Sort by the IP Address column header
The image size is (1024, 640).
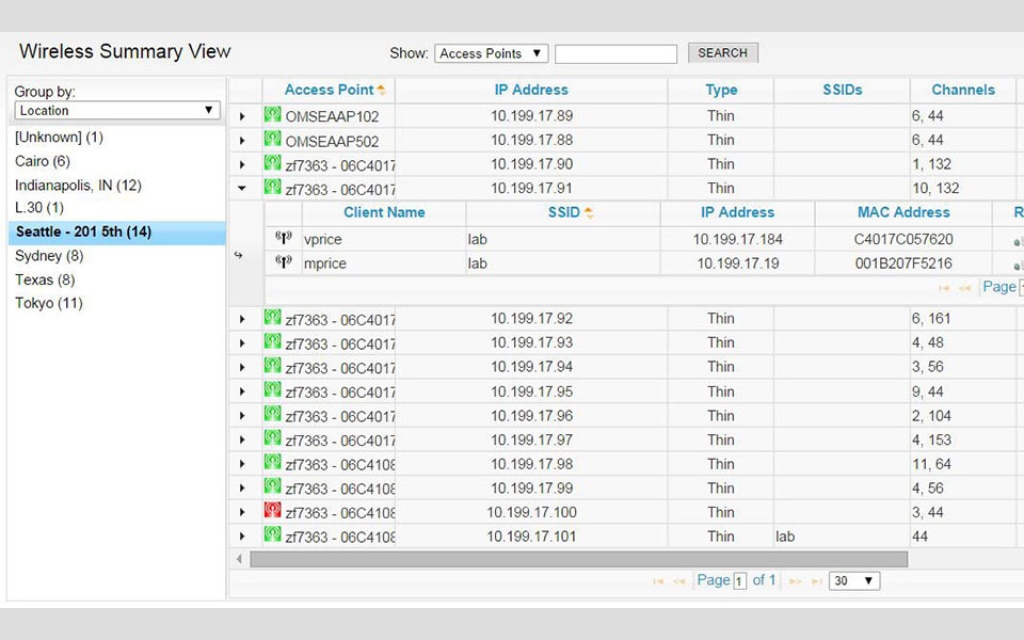(530, 89)
